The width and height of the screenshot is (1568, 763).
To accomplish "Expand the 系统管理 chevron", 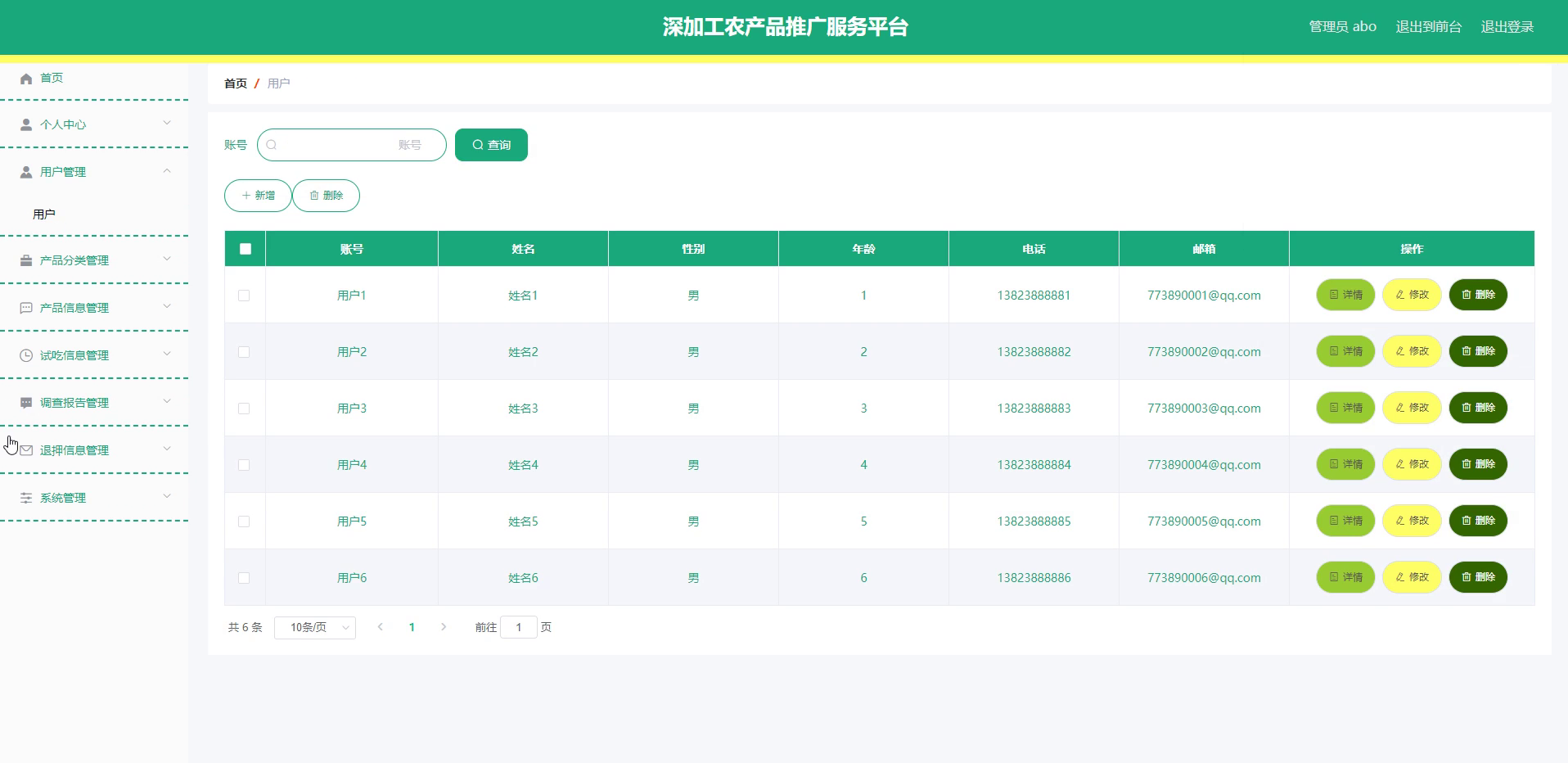I will pyautogui.click(x=167, y=496).
